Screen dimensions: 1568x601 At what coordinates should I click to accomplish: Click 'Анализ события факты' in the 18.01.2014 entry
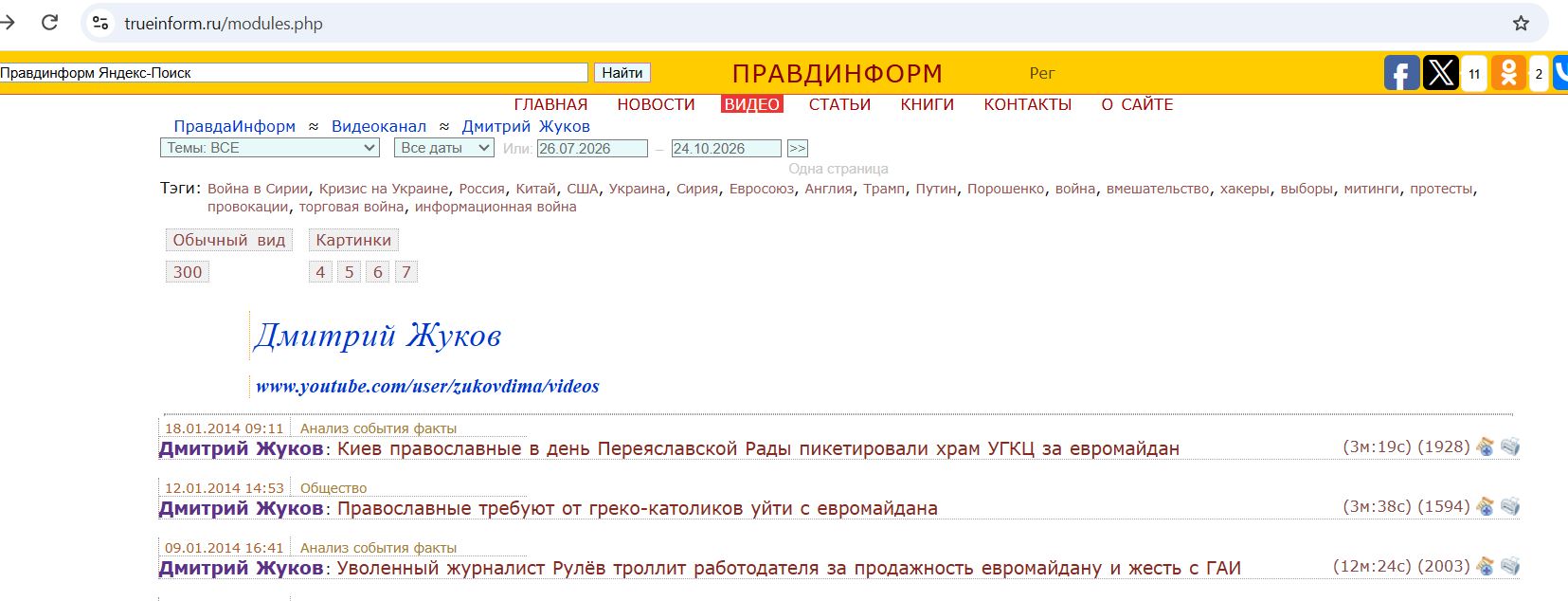pyautogui.click(x=378, y=428)
